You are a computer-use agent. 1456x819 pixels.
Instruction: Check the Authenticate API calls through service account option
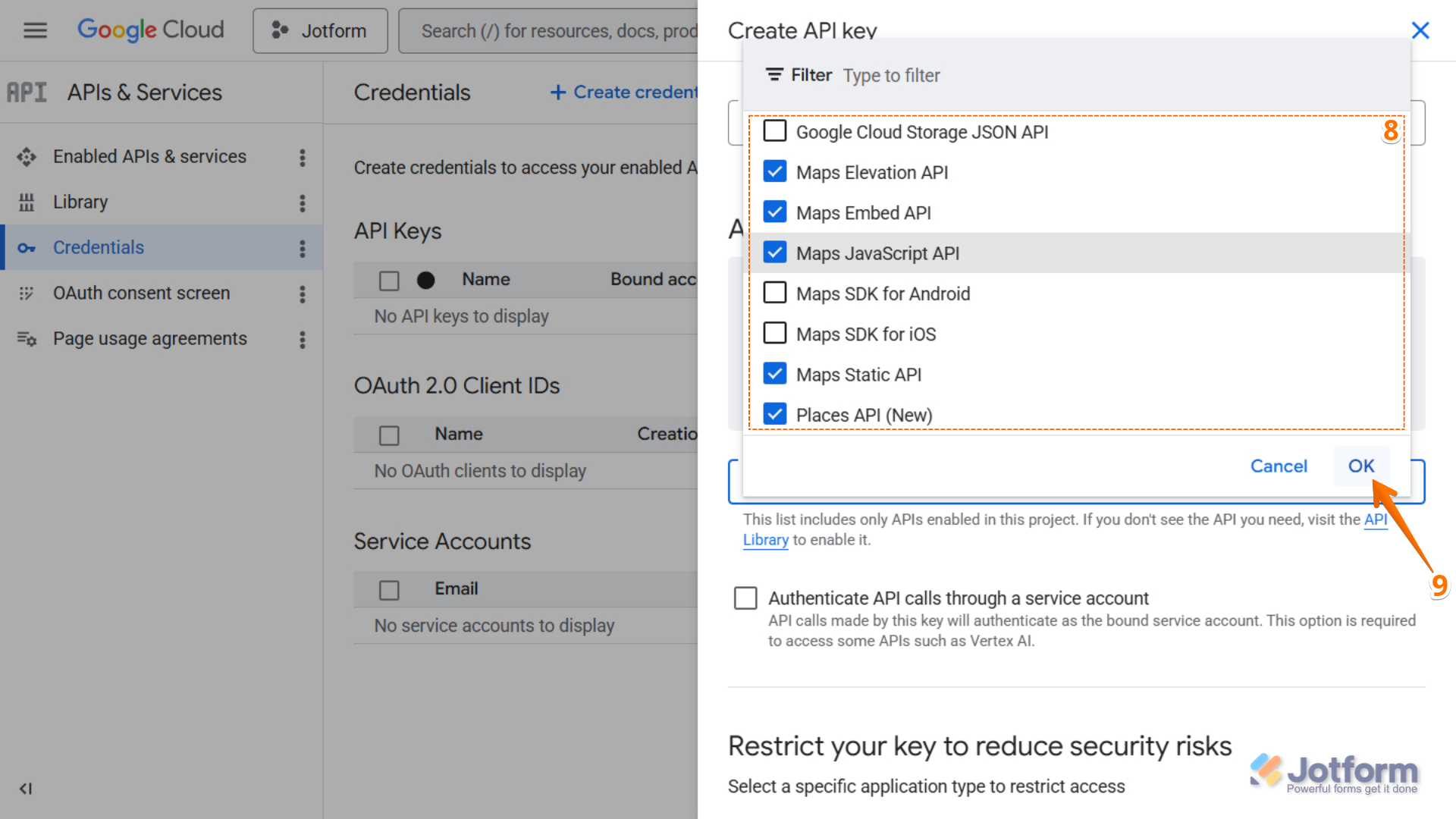point(745,598)
